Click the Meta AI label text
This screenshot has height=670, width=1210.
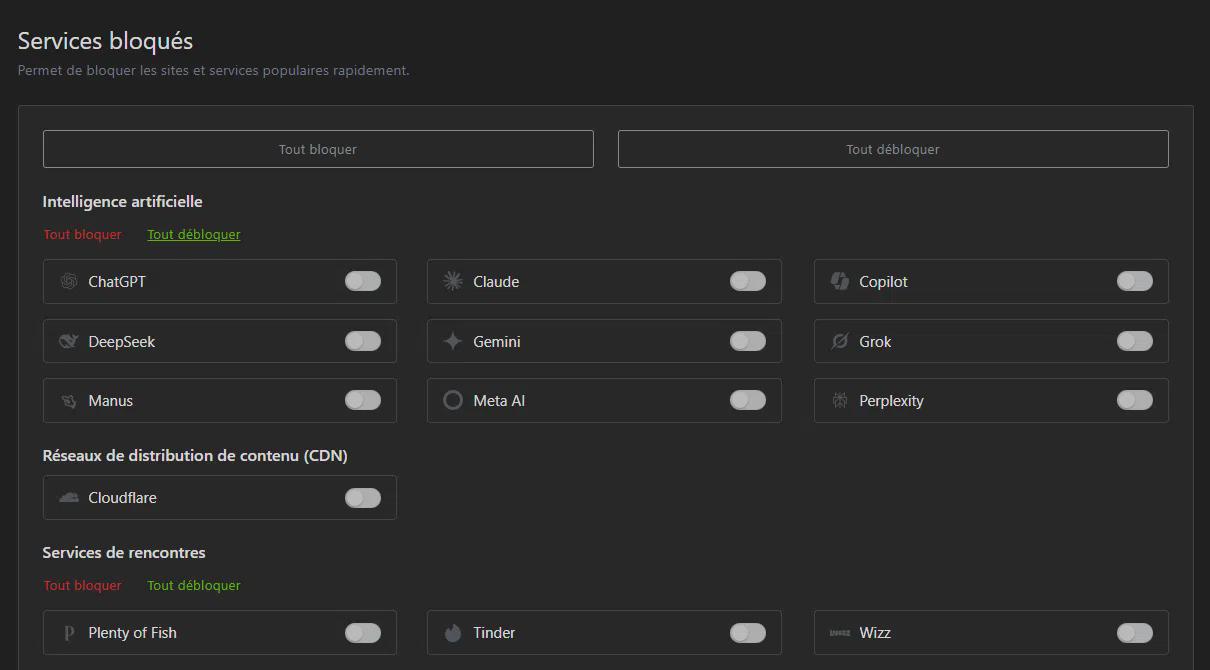tap(499, 401)
